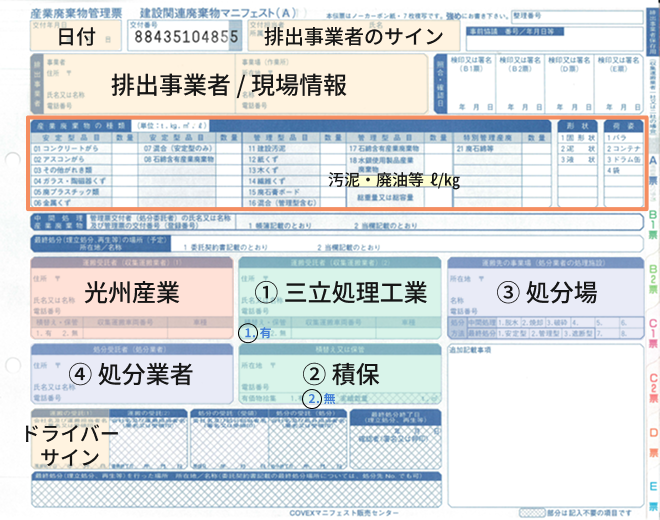Select 3. 破砕 in 中間処理 row
The width and height of the screenshot is (660, 520).
pos(558,323)
